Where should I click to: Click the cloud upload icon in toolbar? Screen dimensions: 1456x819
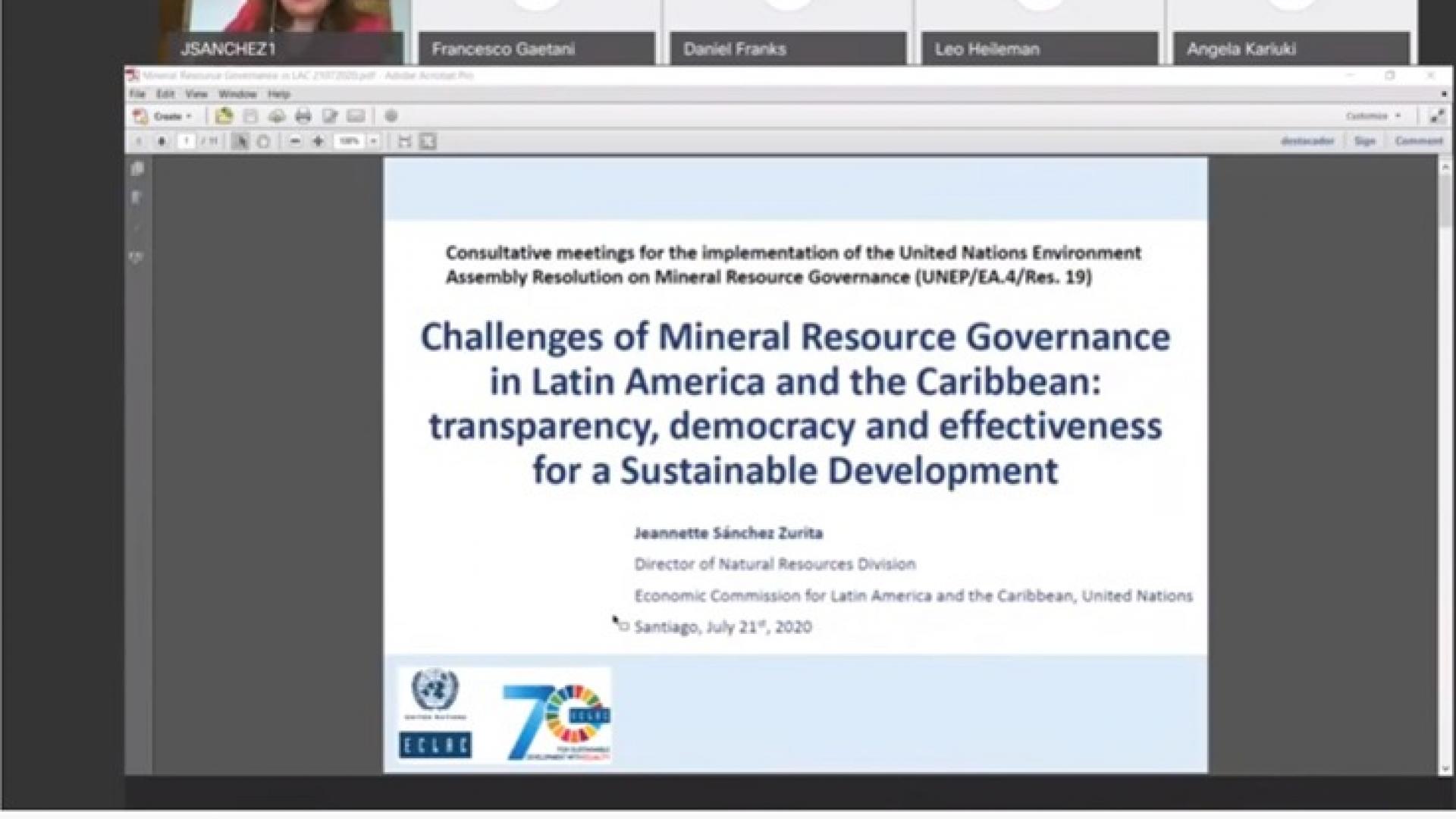click(277, 116)
